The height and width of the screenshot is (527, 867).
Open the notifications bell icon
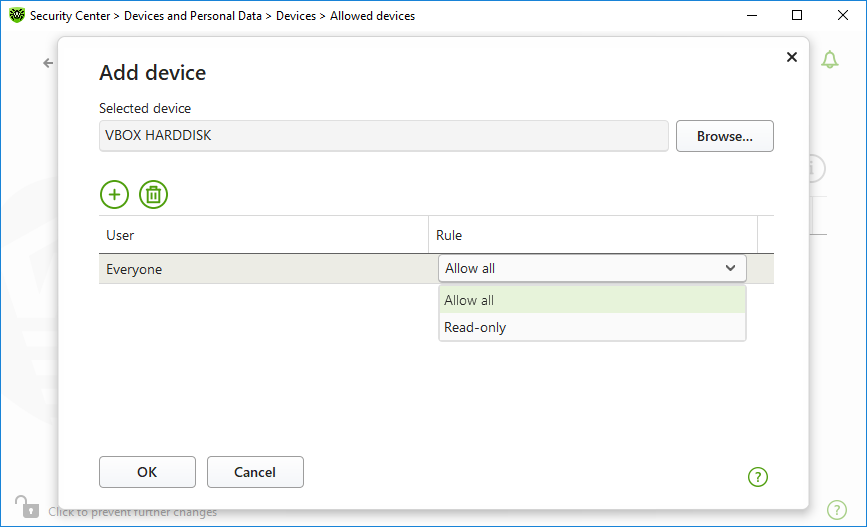tap(829, 59)
